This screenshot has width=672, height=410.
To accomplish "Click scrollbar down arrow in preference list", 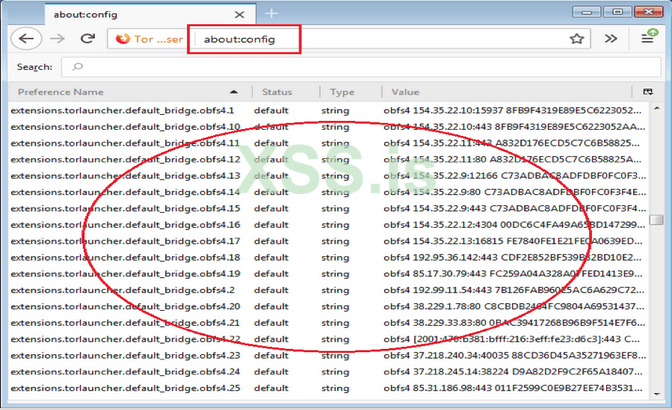I will [657, 393].
